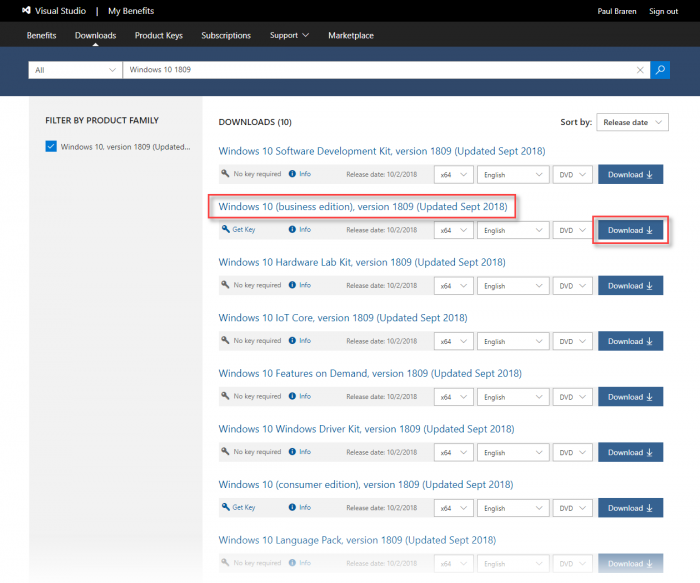The image size is (700, 583).
Task: Open Windows 10 Features on Demand title link
Action: click(370, 373)
